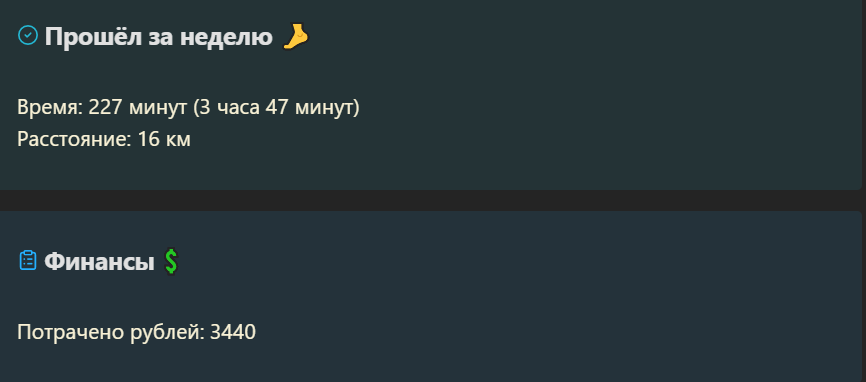This screenshot has width=866, height=382.
Task: Click the Расстояние label
Action: click(74, 139)
